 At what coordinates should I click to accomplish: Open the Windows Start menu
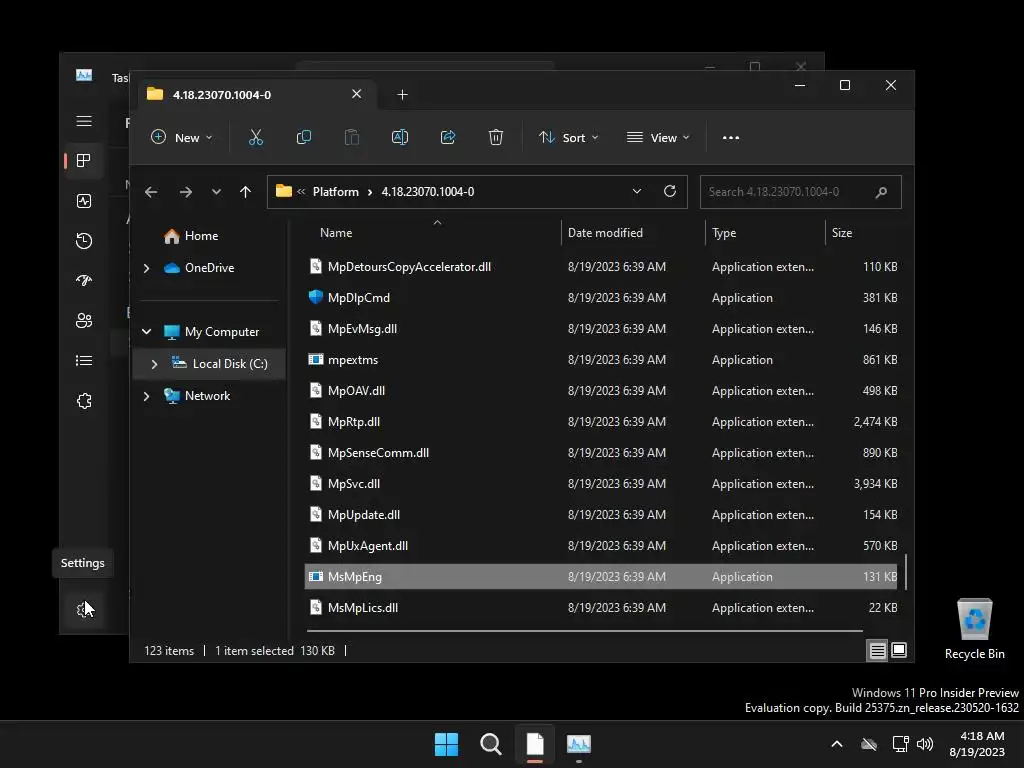[447, 744]
